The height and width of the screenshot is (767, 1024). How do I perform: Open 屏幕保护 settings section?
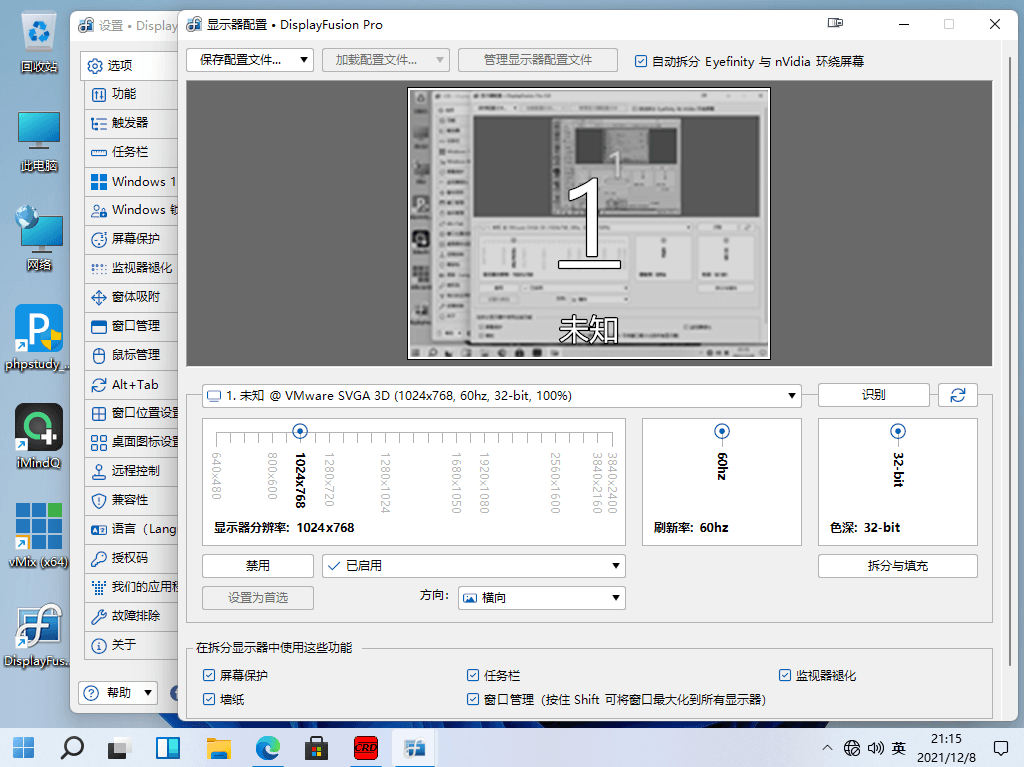(131, 239)
